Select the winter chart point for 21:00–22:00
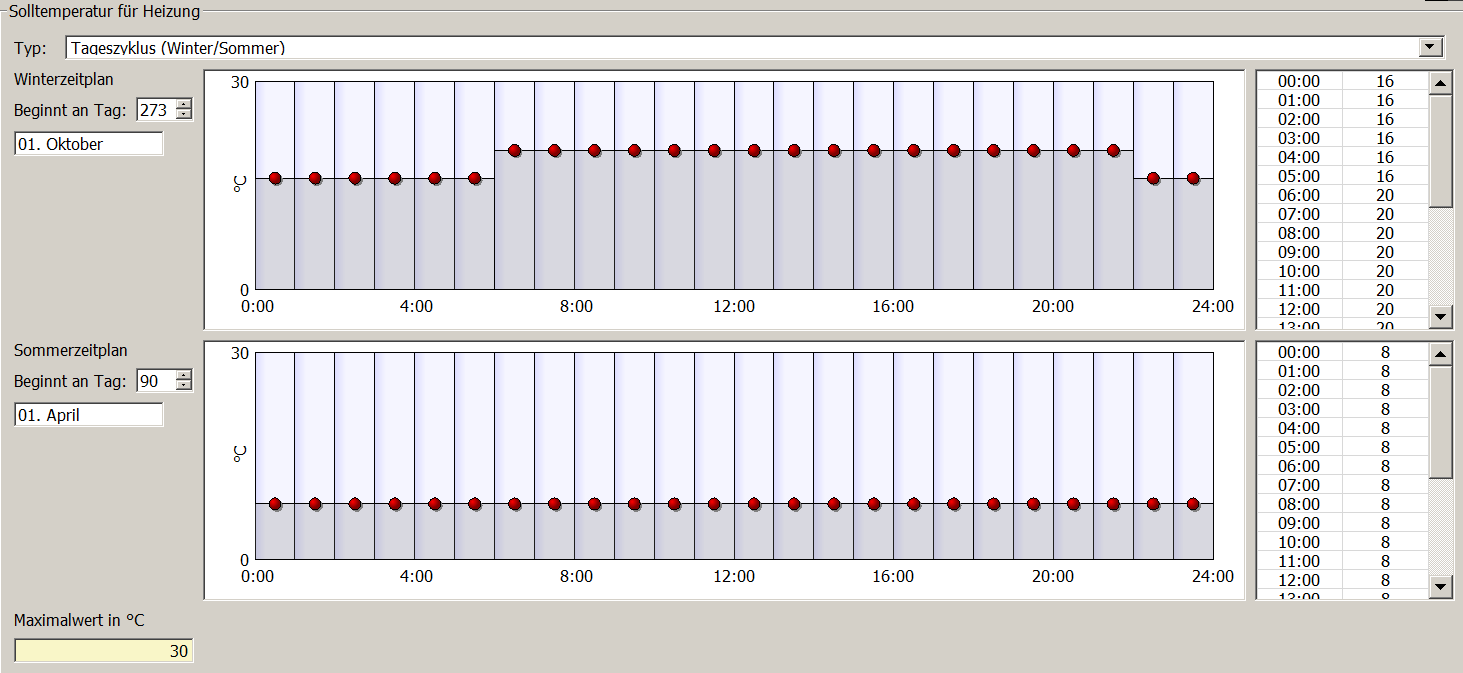Viewport: 1463px width, 673px height. tap(1113, 150)
